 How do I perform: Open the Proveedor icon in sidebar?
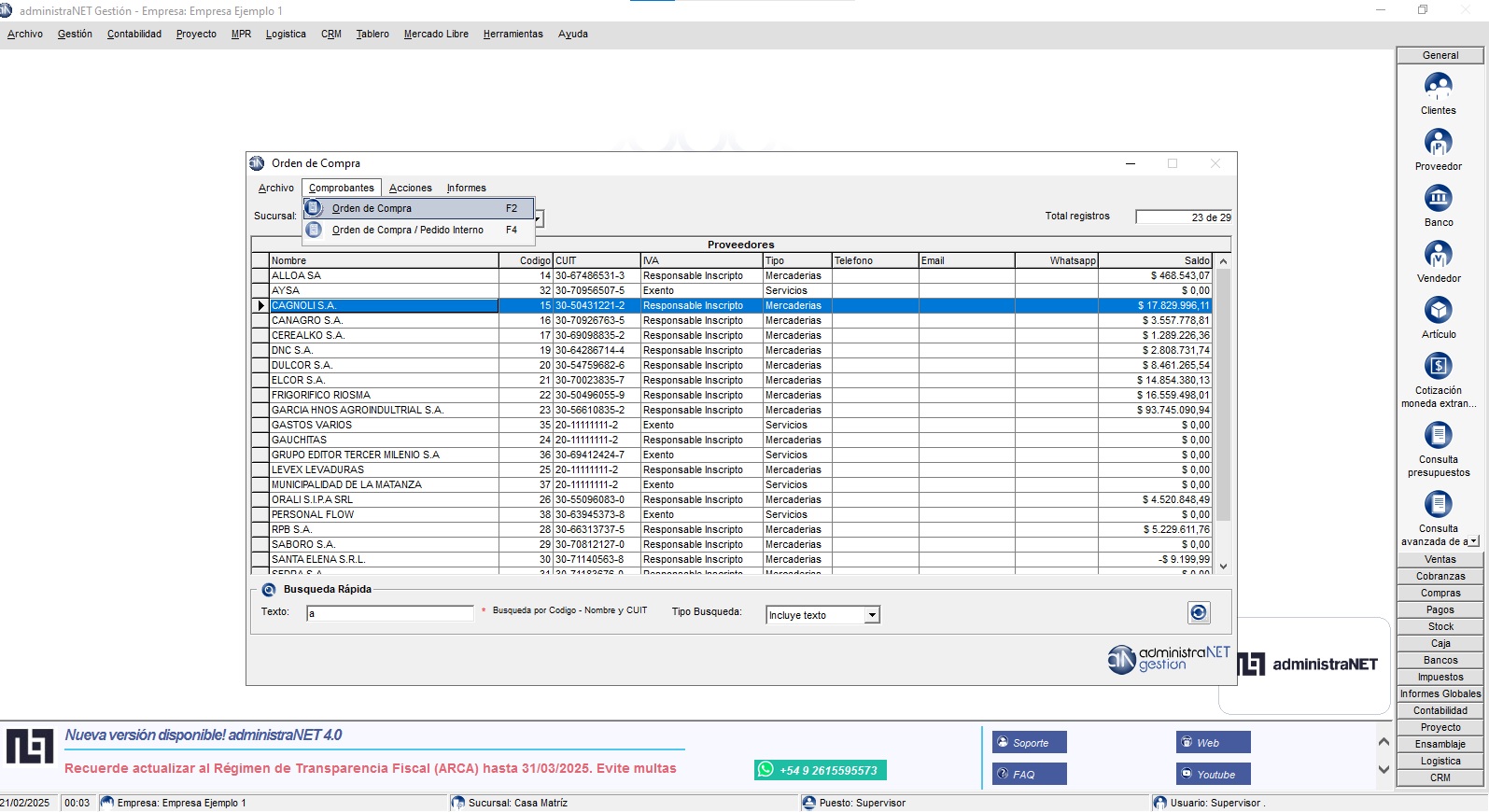point(1438,142)
